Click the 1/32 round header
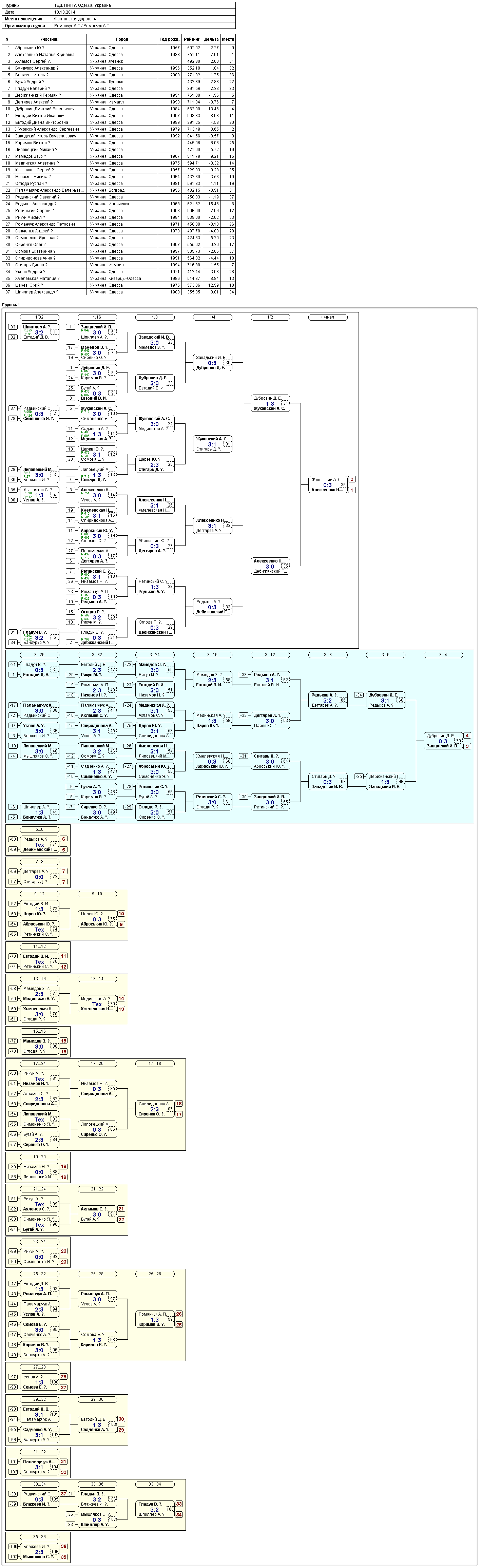The image size is (481, 1568). click(39, 317)
